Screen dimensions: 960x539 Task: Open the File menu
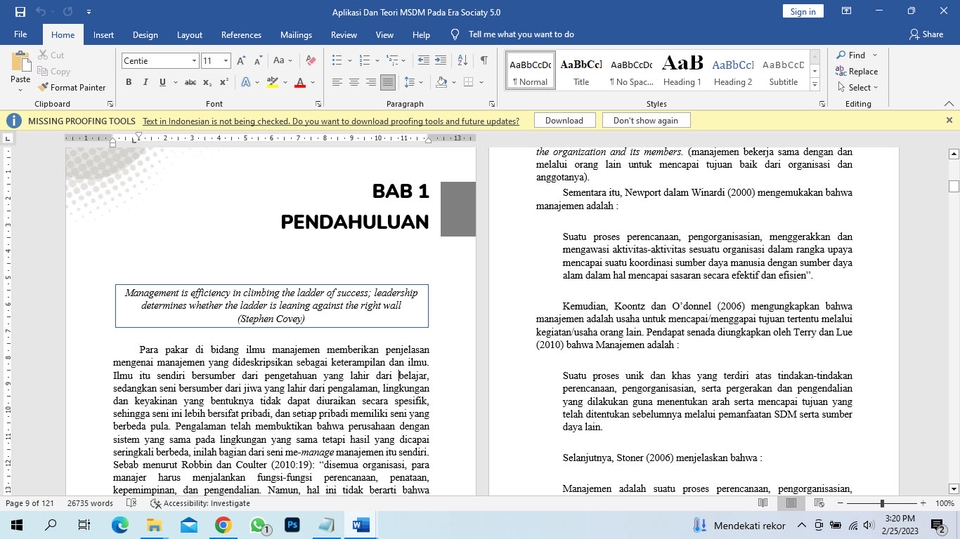coord(20,34)
